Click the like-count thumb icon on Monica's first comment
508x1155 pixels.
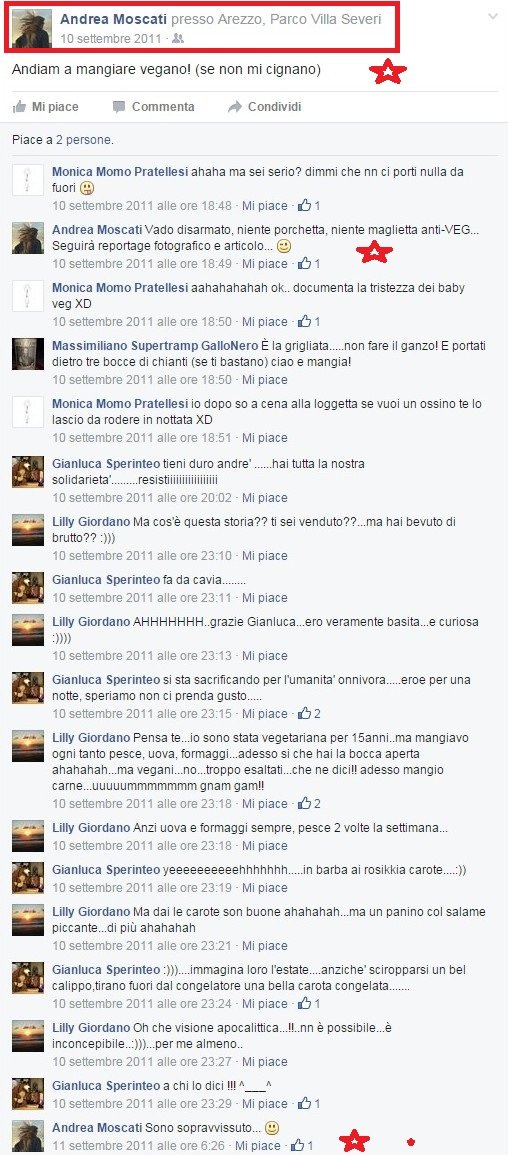click(304, 206)
